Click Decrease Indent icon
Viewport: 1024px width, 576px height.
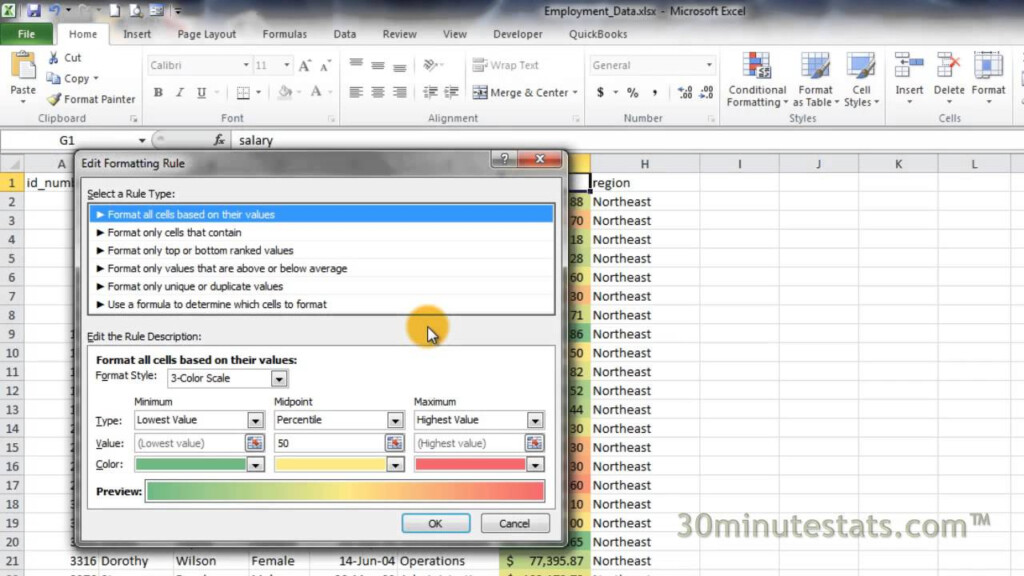430,93
